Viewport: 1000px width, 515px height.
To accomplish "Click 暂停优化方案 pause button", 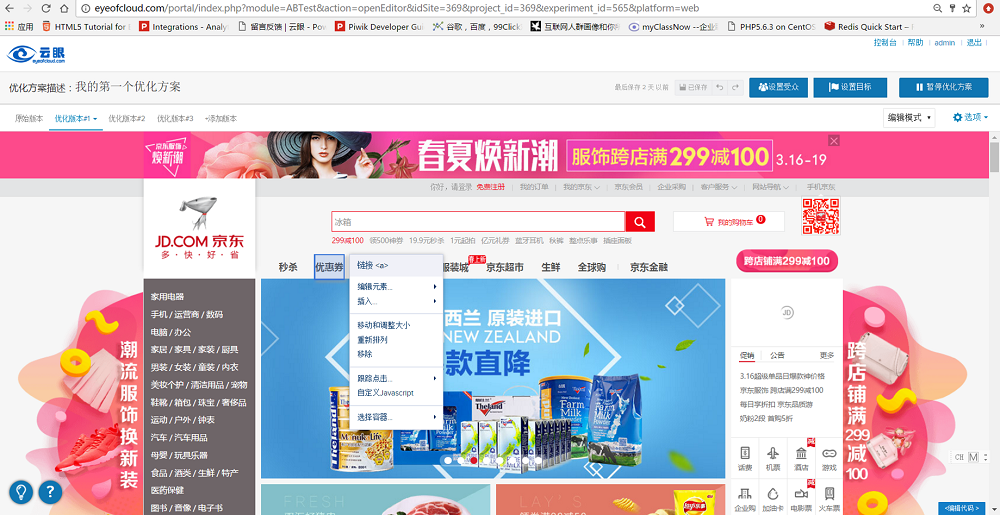I will 943,87.
